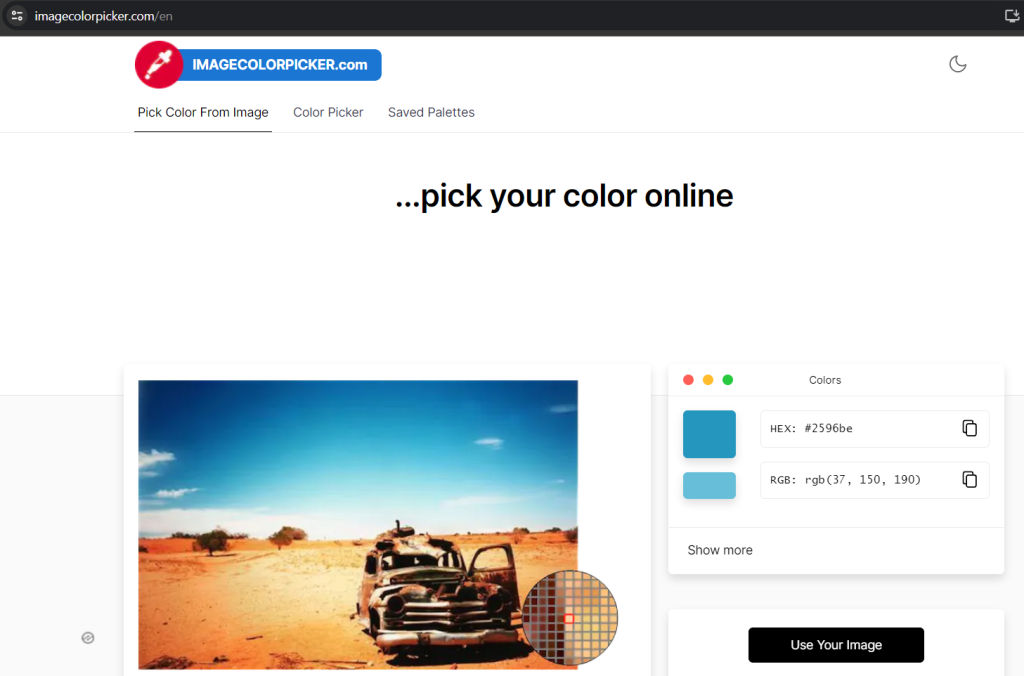The image size is (1024, 676).
Task: Click the pixel magnifier circle on the image
Action: pyautogui.click(x=569, y=618)
